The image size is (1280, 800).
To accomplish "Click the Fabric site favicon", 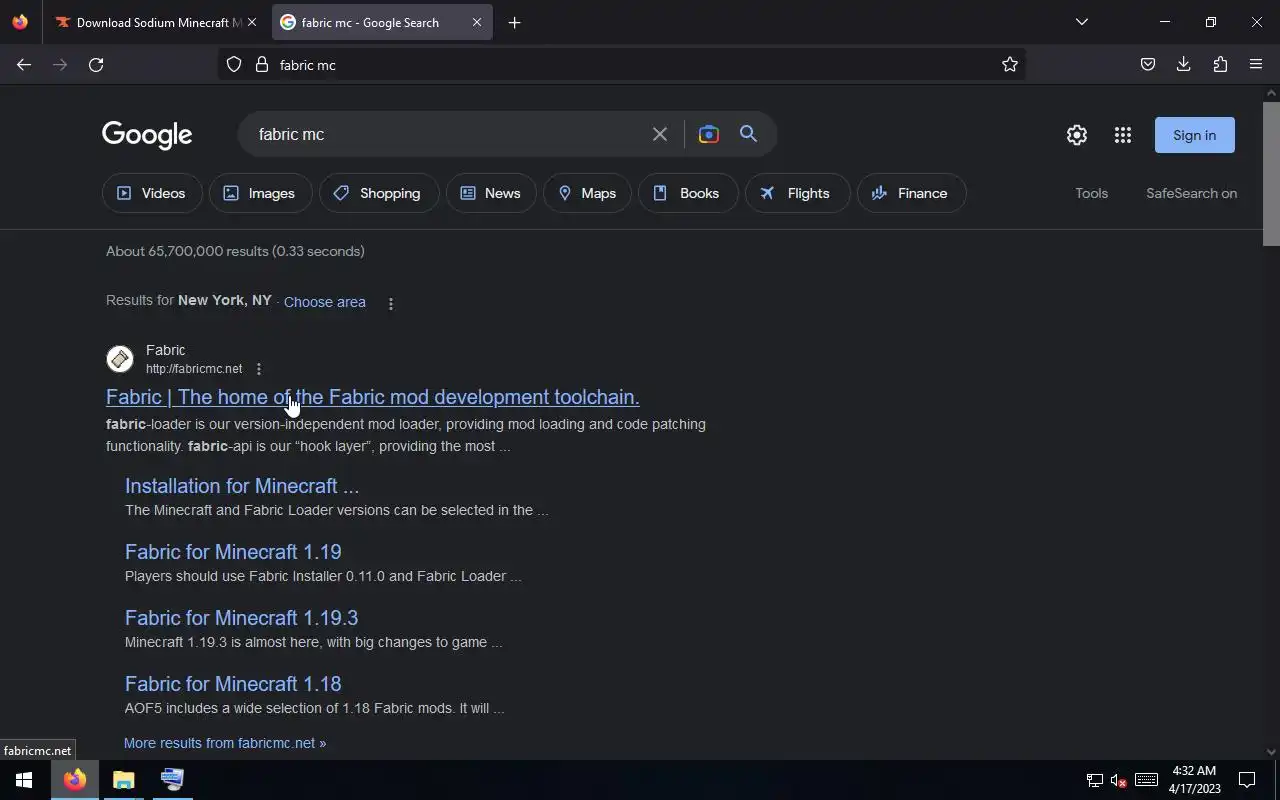I will point(120,359).
